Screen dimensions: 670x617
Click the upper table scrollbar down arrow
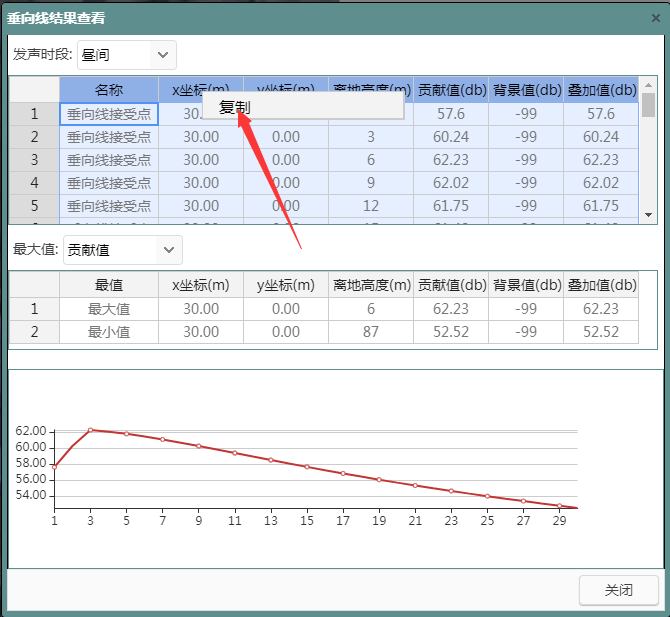point(648,215)
